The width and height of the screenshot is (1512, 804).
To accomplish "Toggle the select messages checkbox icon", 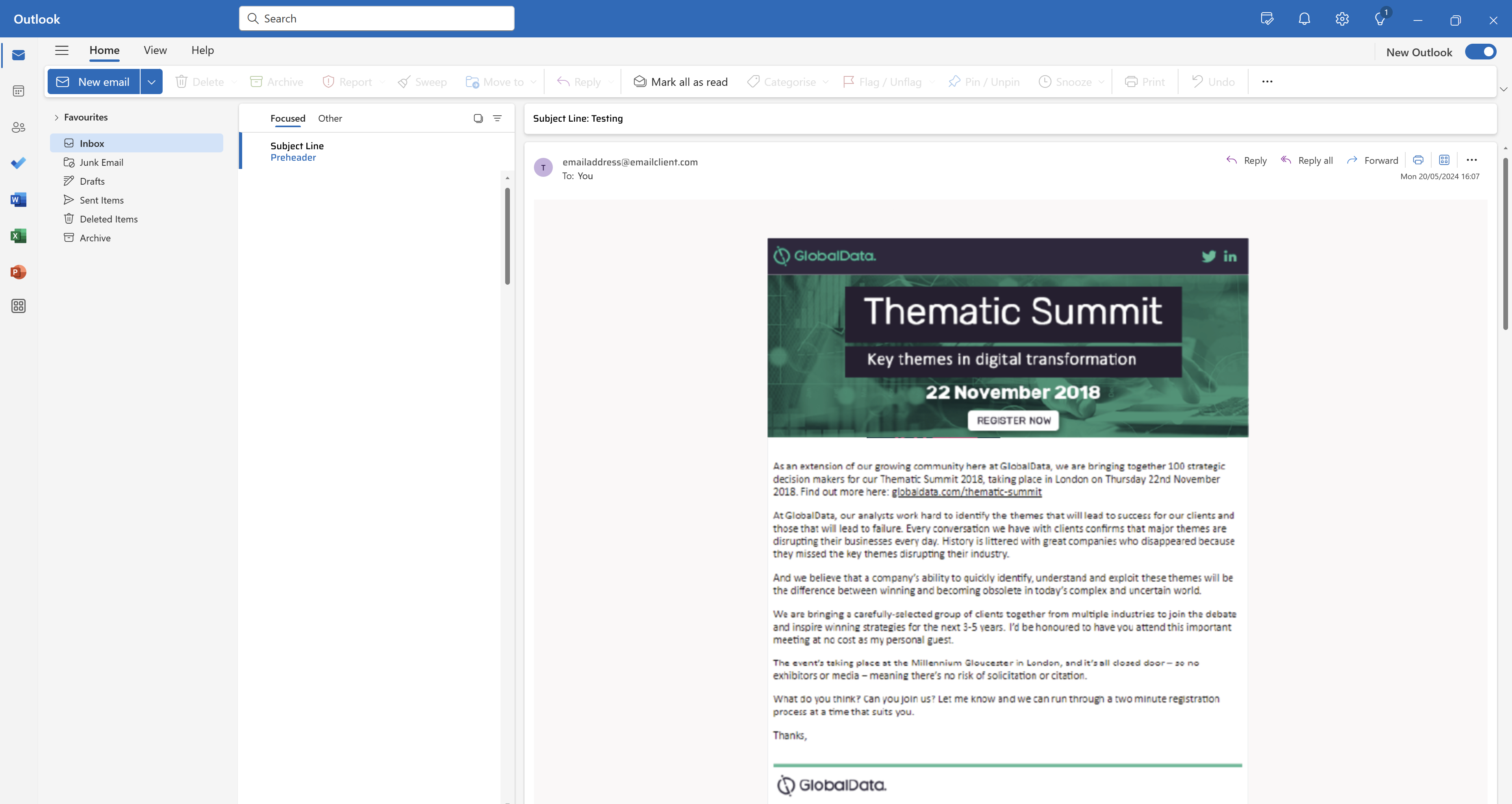I will (478, 119).
